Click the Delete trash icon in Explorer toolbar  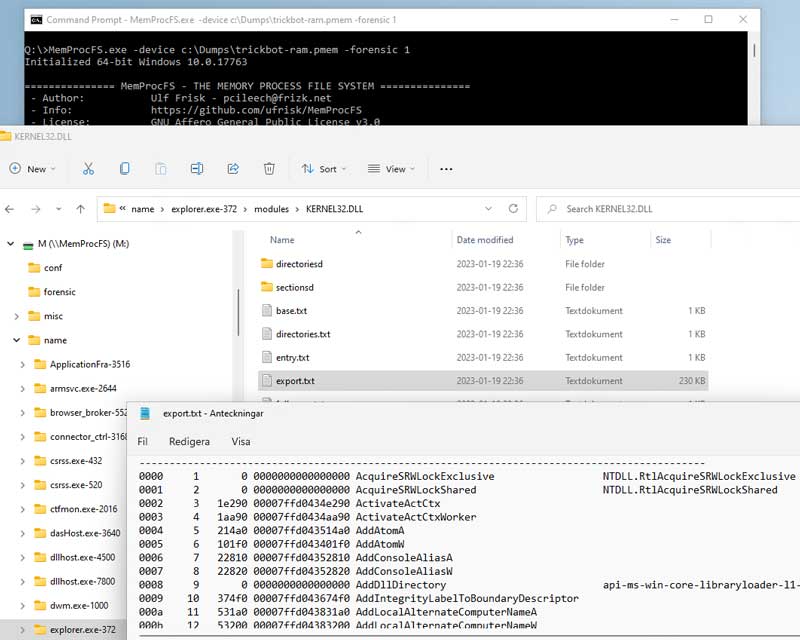269,169
